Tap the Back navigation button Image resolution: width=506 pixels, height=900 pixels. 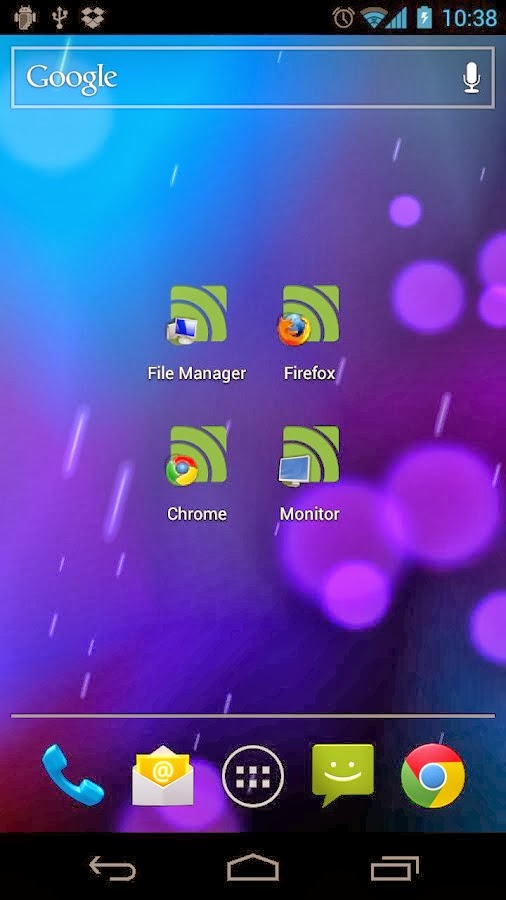112,868
